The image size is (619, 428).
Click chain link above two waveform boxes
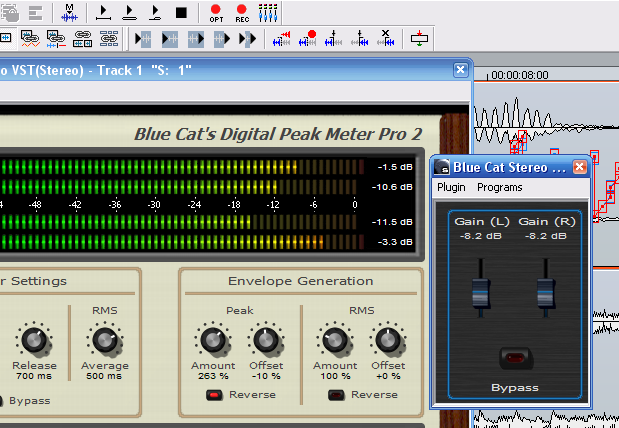(x=83, y=39)
